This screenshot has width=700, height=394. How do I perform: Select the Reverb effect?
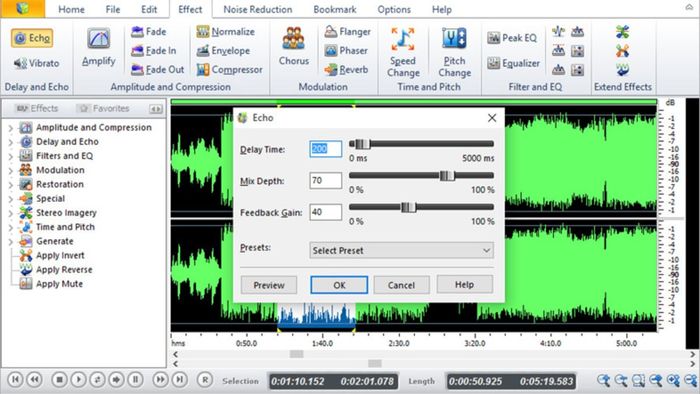click(x=346, y=70)
